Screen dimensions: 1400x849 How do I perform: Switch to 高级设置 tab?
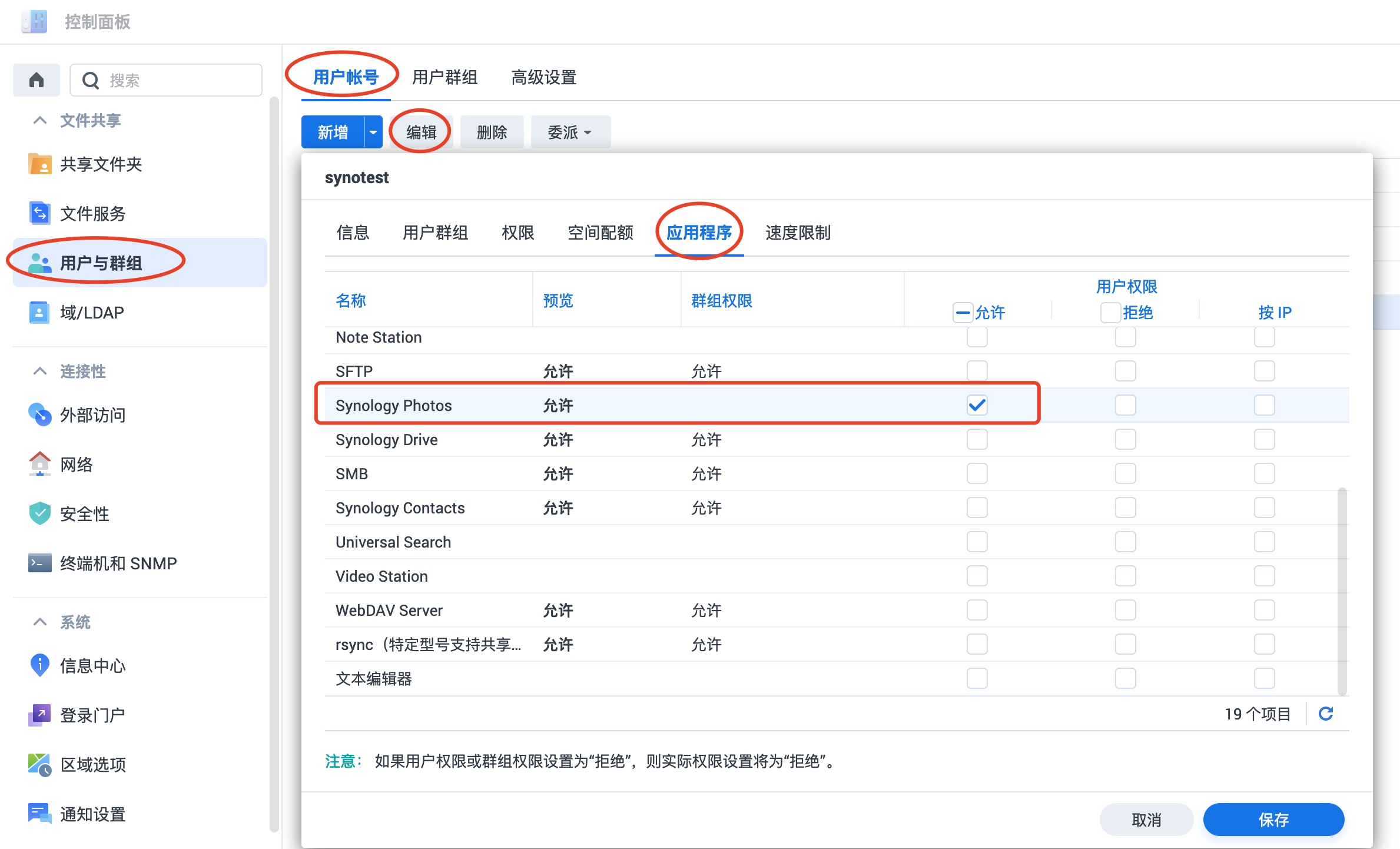544,77
